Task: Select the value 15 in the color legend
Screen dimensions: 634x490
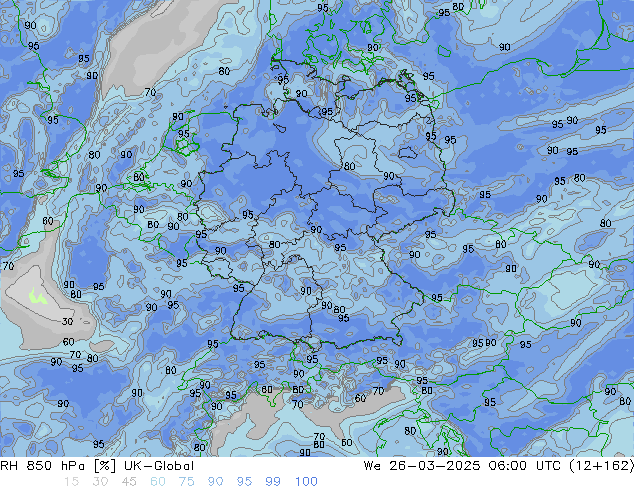Action: 71,482
